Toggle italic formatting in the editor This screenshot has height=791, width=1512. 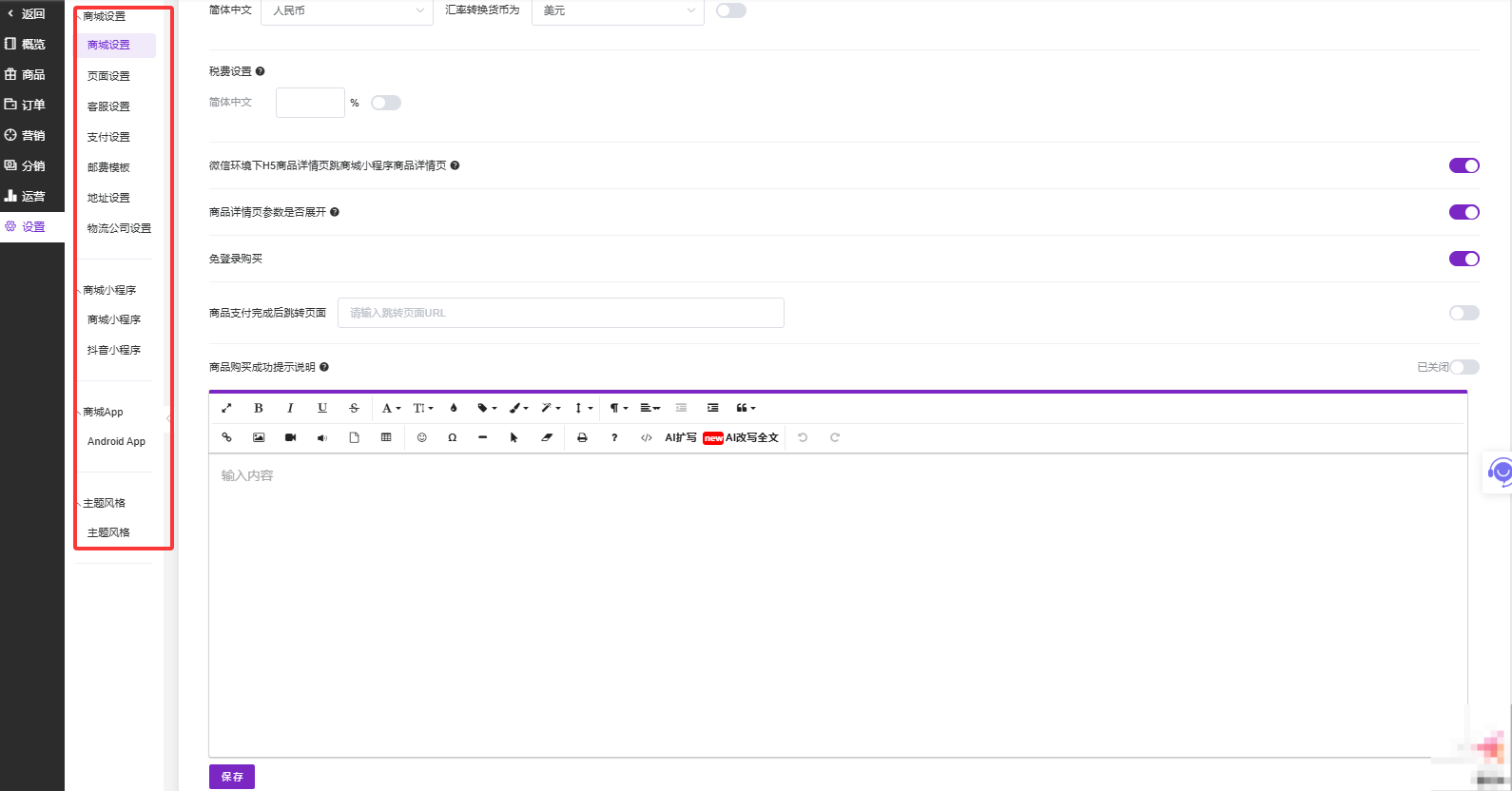point(290,408)
